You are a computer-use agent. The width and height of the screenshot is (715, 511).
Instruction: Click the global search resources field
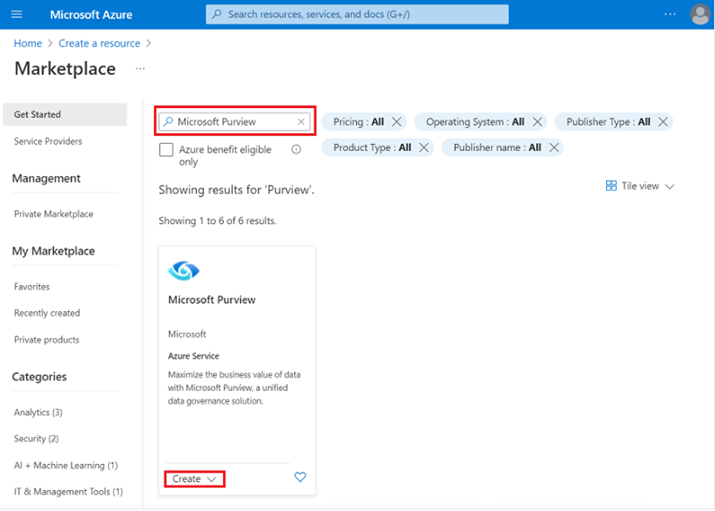tap(357, 14)
